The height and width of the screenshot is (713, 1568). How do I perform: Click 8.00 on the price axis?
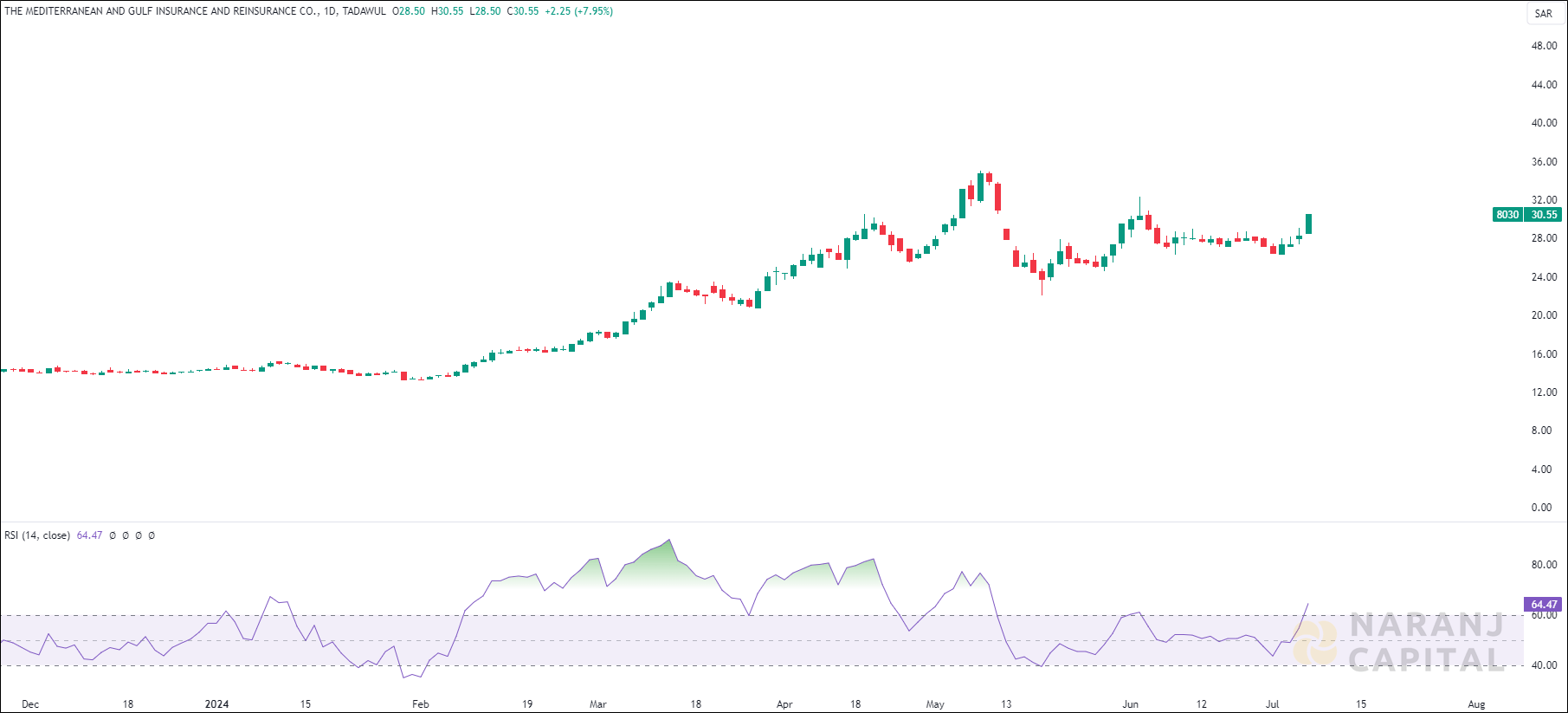pos(1541,431)
